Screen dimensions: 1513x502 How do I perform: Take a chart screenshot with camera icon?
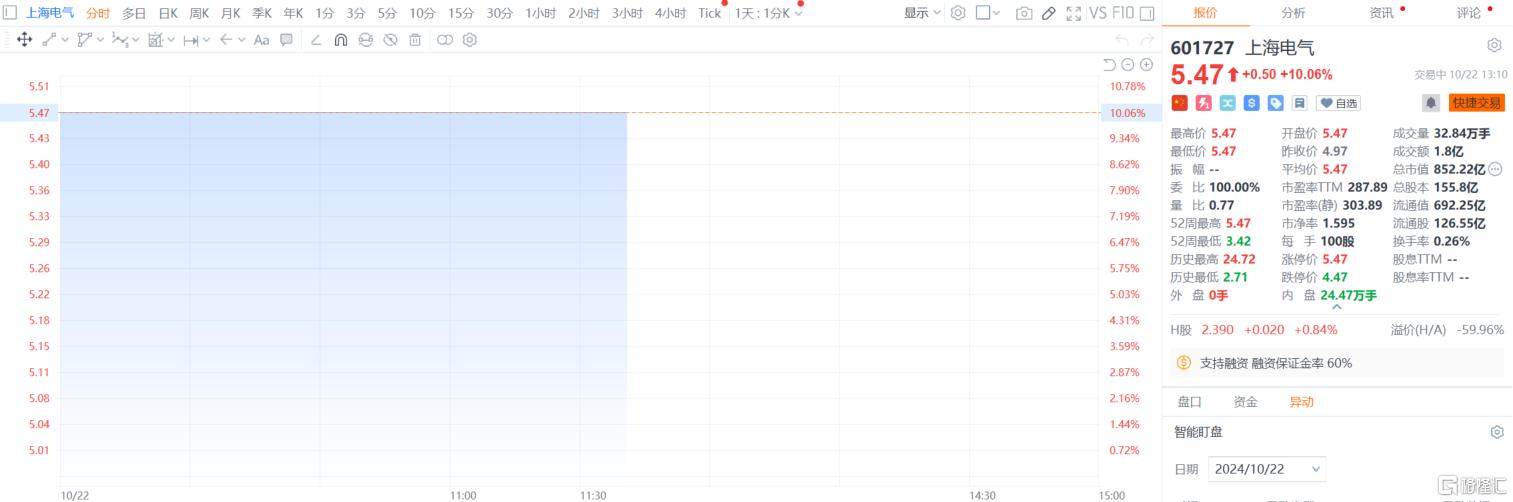pyautogui.click(x=1024, y=14)
